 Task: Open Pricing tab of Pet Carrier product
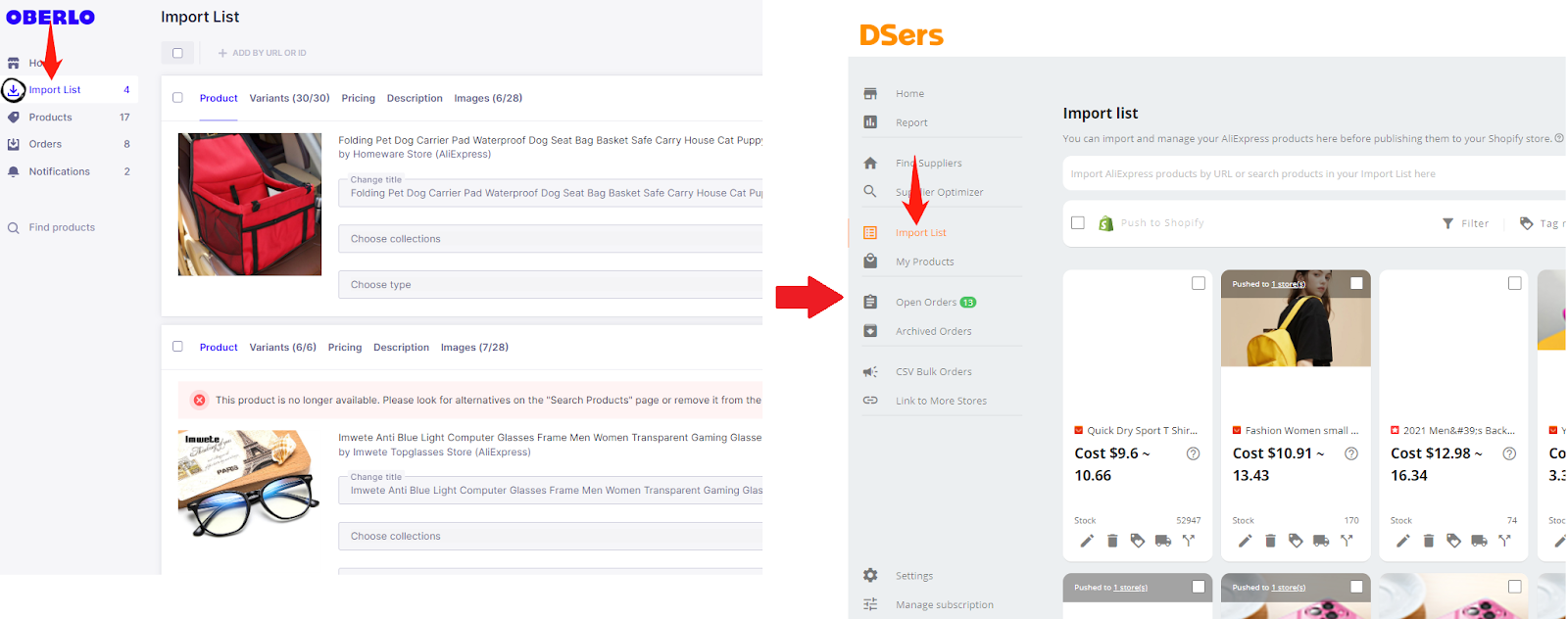pyautogui.click(x=358, y=98)
